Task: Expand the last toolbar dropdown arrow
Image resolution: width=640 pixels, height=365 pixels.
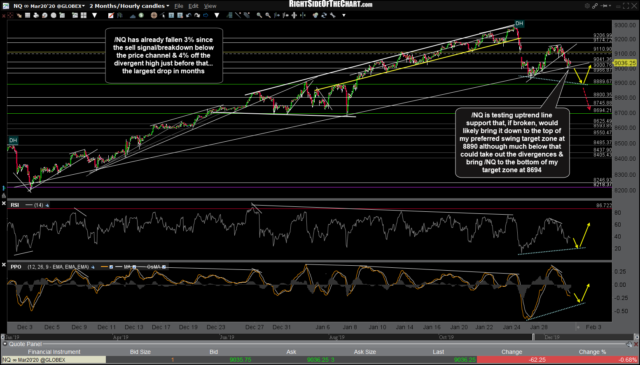Action: tap(344, 15)
